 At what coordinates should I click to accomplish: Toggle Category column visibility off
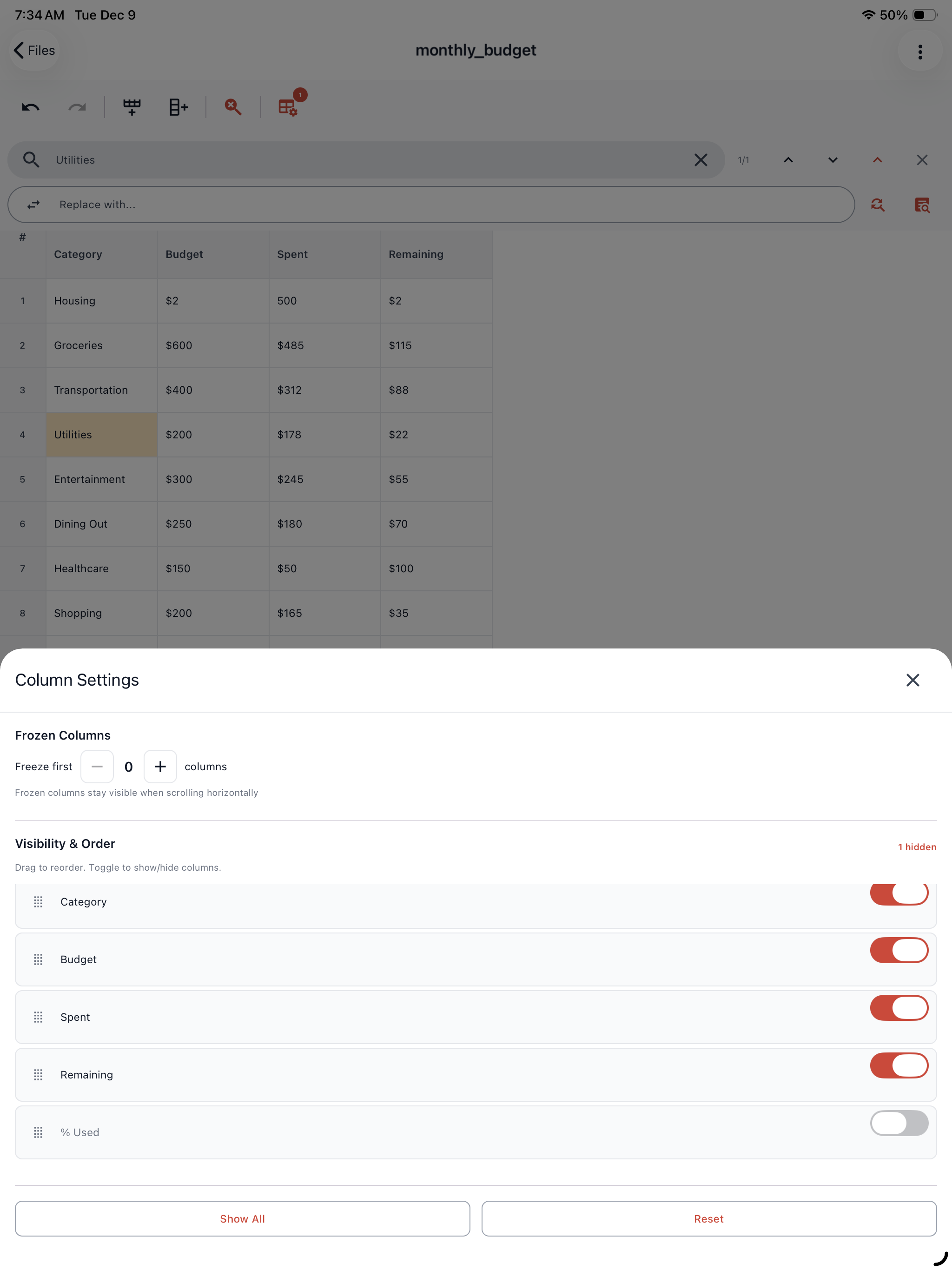pos(899,894)
